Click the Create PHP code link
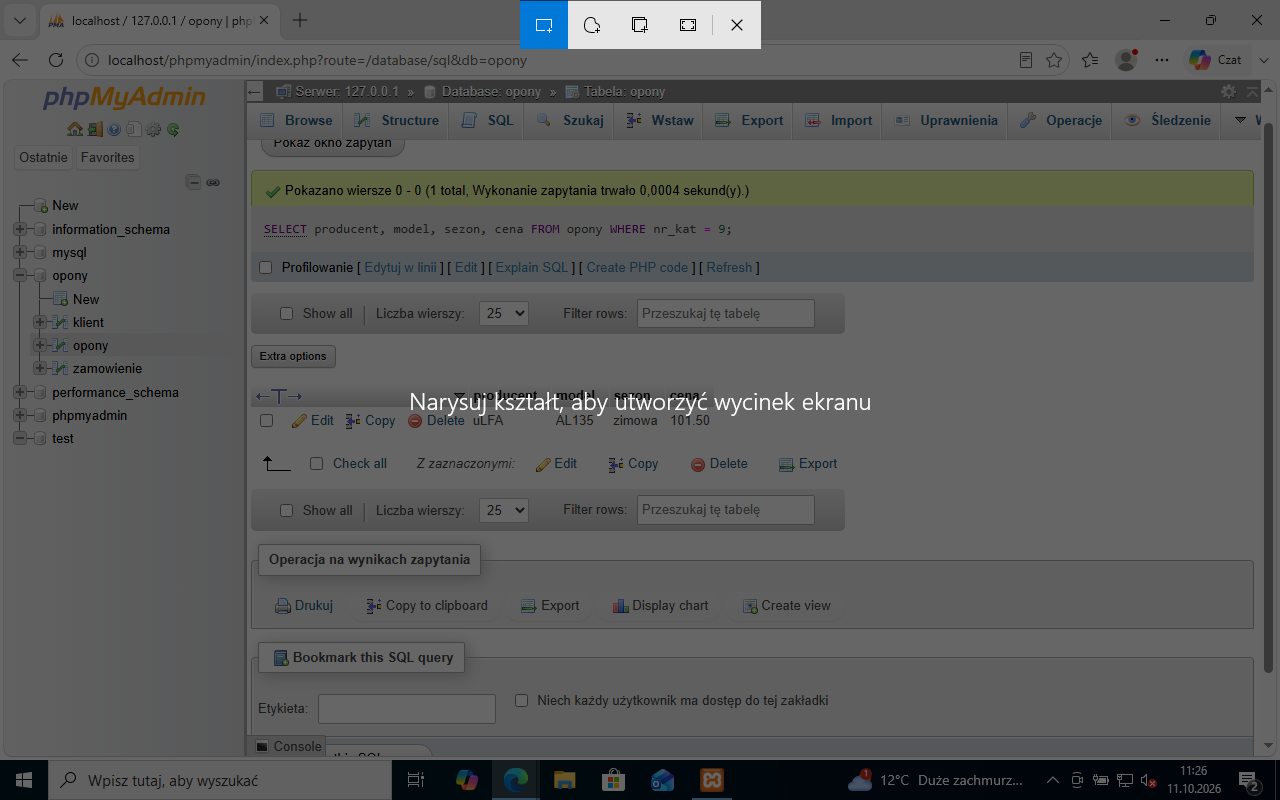The width and height of the screenshot is (1280, 800). tap(638, 268)
